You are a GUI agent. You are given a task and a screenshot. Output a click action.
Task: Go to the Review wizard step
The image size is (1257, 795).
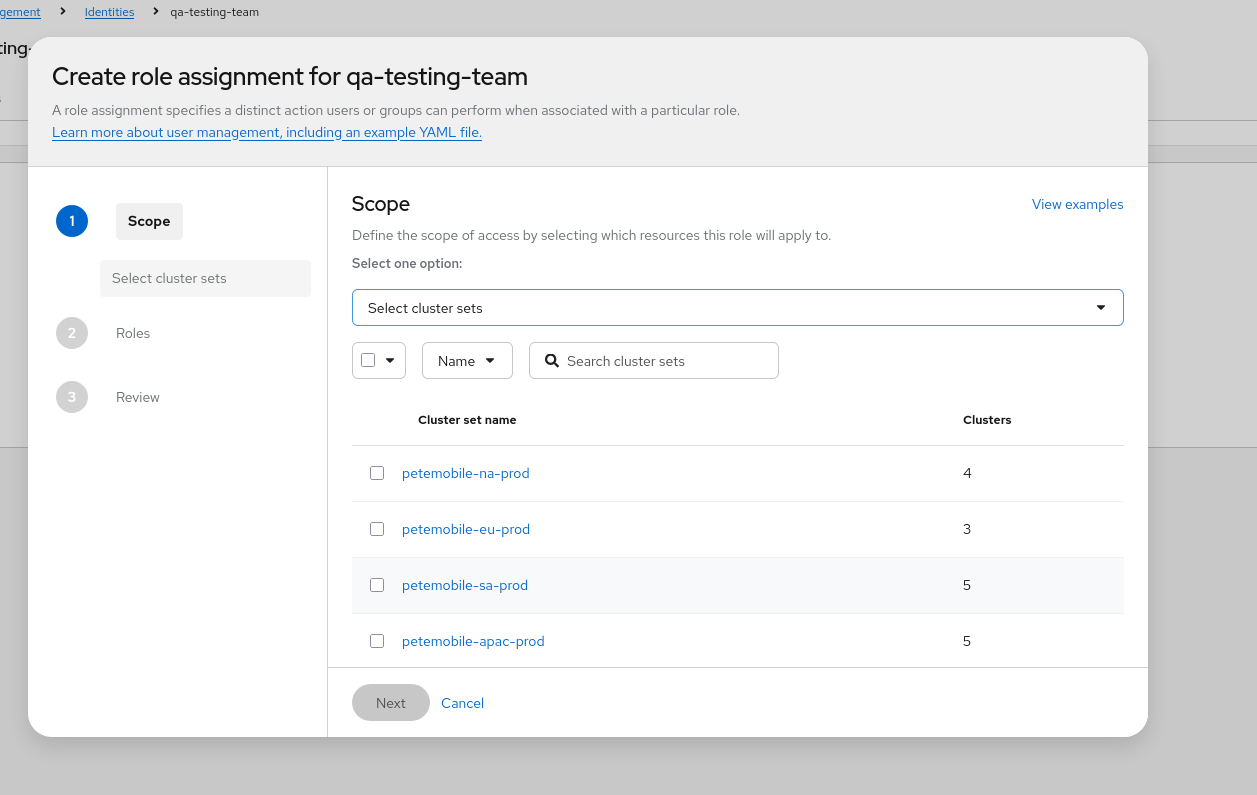(138, 397)
